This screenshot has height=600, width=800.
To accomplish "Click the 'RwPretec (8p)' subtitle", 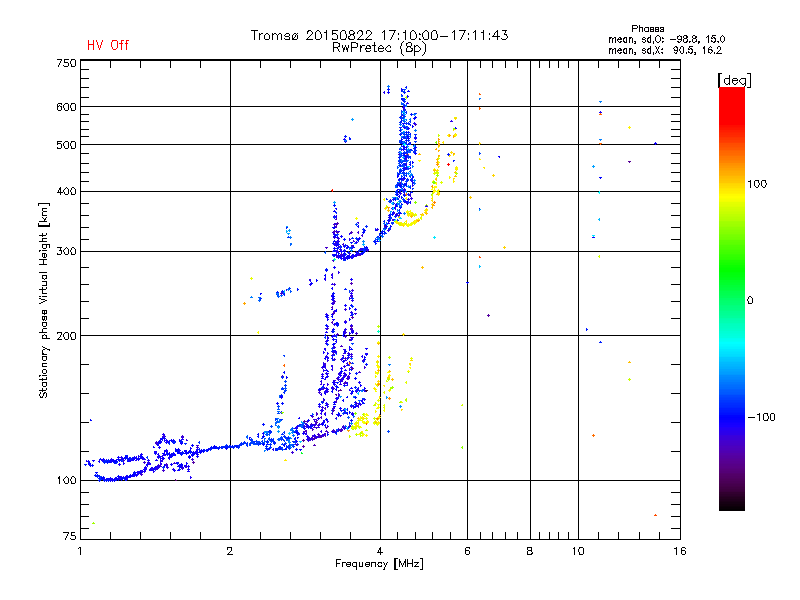I will [379, 48].
